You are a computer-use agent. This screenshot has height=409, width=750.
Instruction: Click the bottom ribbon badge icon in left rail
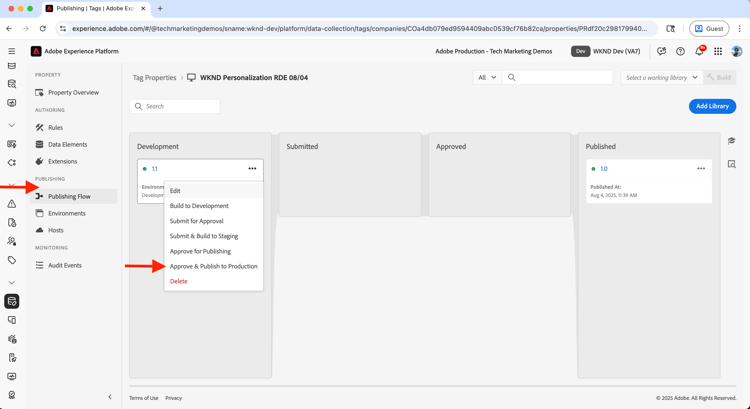click(x=12, y=395)
